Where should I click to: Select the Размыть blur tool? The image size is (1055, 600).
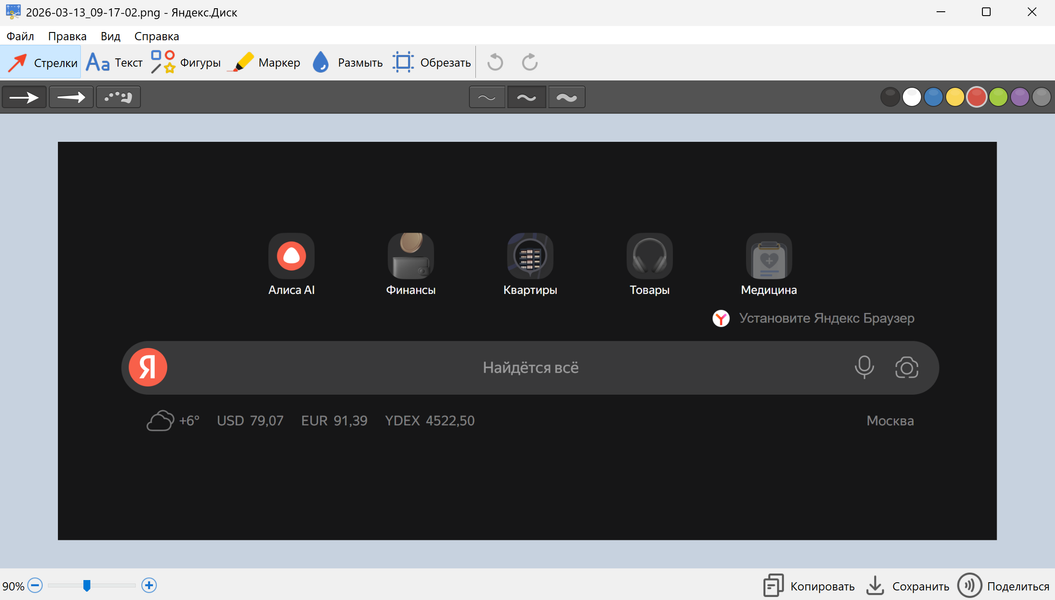tap(347, 63)
